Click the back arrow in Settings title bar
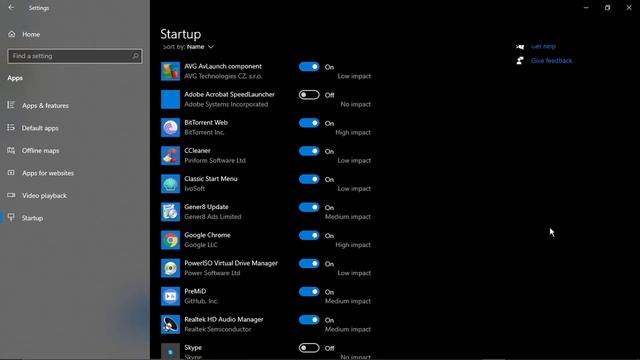Screen dimensions: 640x360 pos(11,8)
